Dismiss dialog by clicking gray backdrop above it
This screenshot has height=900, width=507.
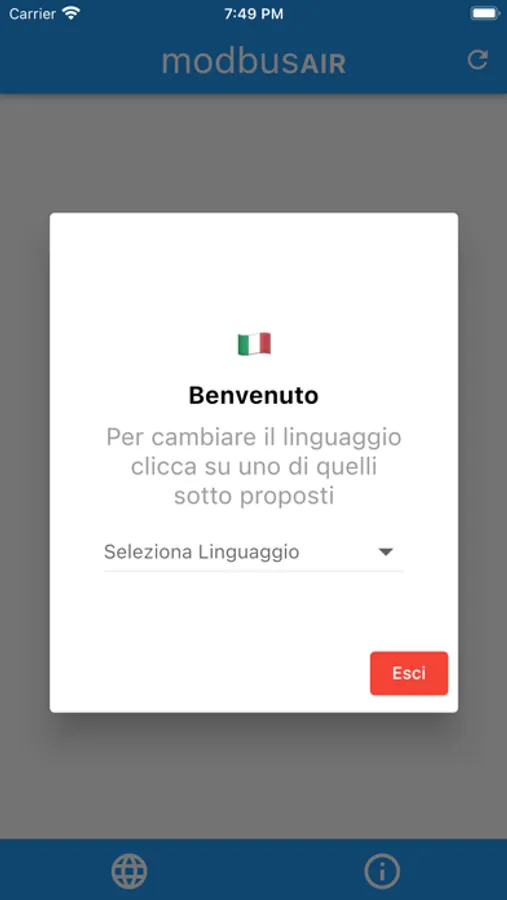254,153
